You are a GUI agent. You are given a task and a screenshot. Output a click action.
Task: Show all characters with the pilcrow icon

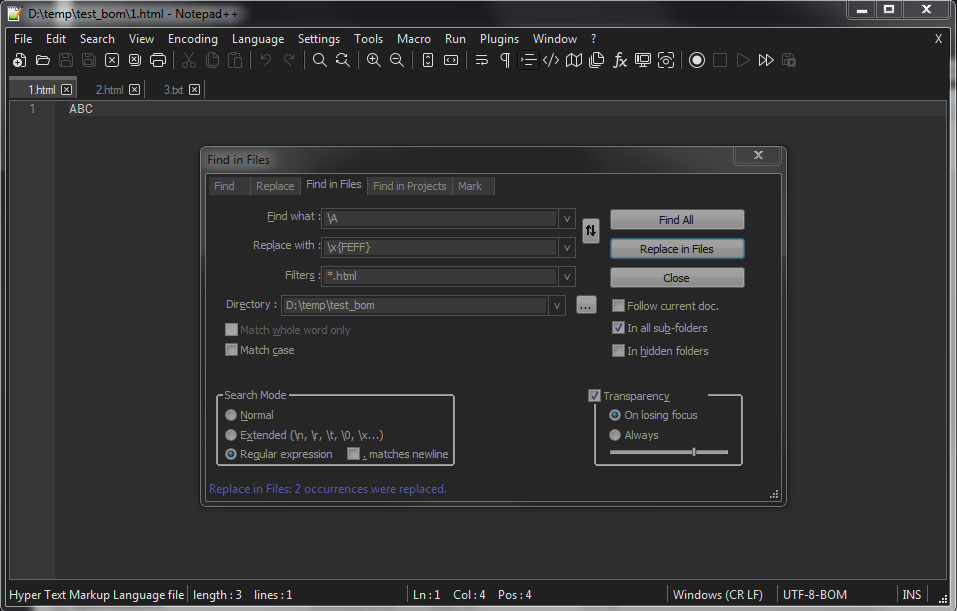tap(505, 60)
